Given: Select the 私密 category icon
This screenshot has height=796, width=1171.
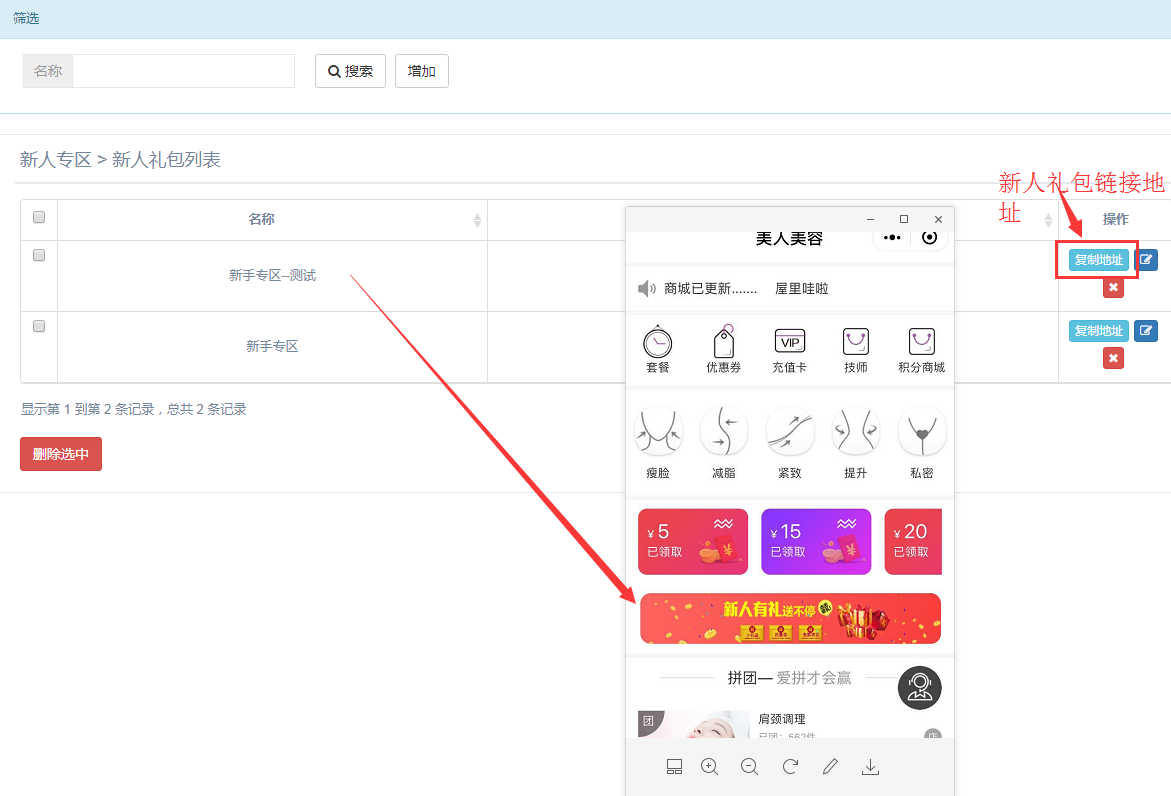Looking at the screenshot, I should coord(922,432).
